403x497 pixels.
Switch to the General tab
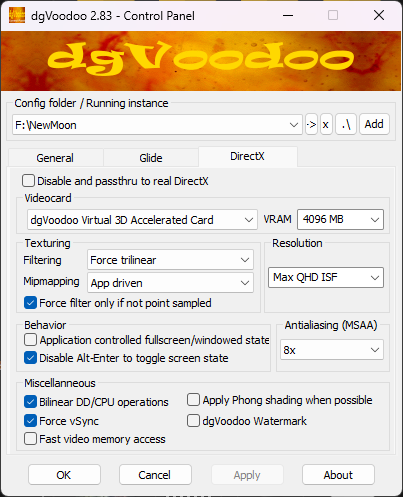(x=55, y=158)
